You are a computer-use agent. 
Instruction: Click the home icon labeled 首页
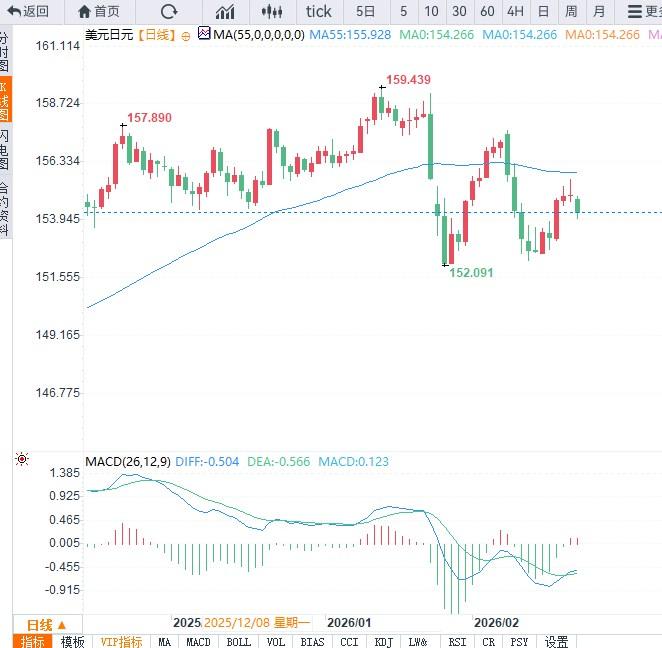point(97,12)
